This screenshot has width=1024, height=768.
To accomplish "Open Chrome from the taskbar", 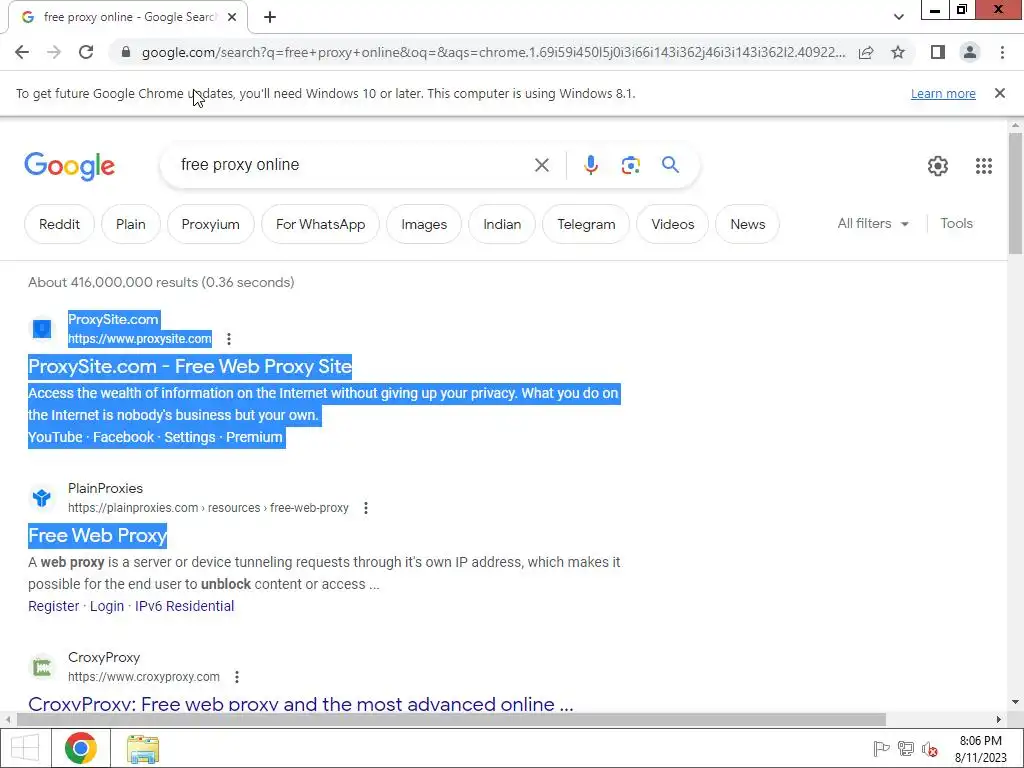I will (81, 748).
